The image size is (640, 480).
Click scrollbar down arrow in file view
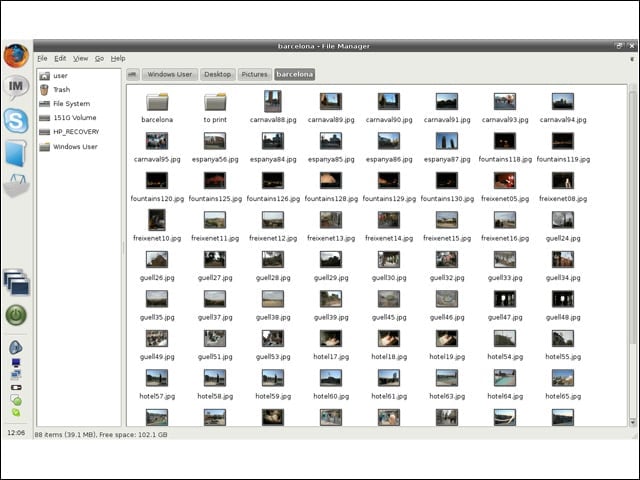point(633,422)
